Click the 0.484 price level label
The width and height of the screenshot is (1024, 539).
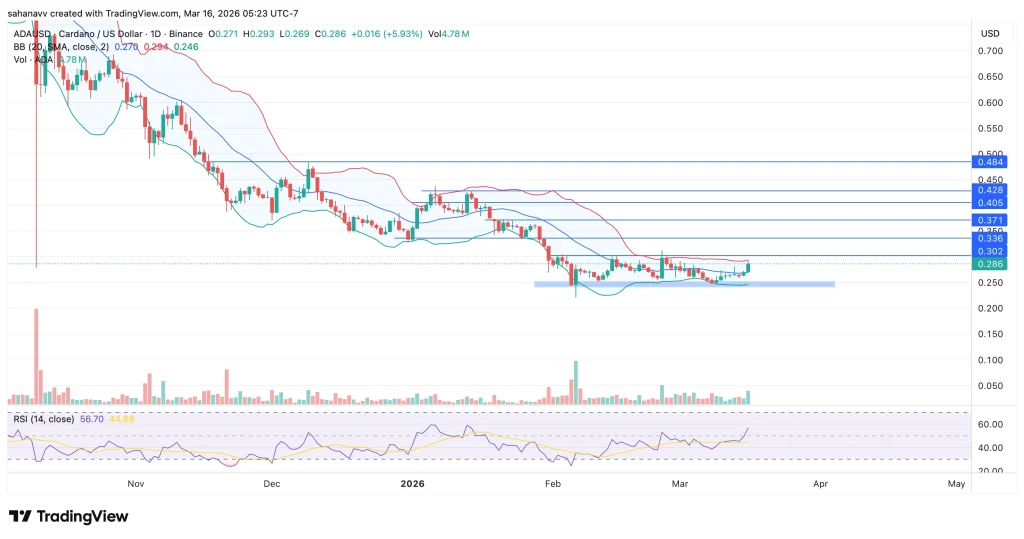(992, 161)
